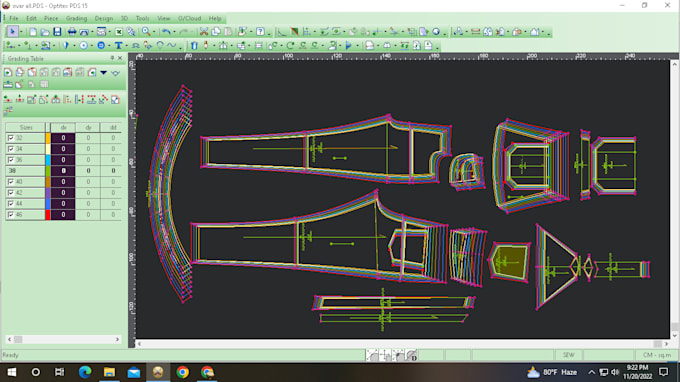Open File Explorer from the taskbar
680x382 pixels.
pos(109,372)
